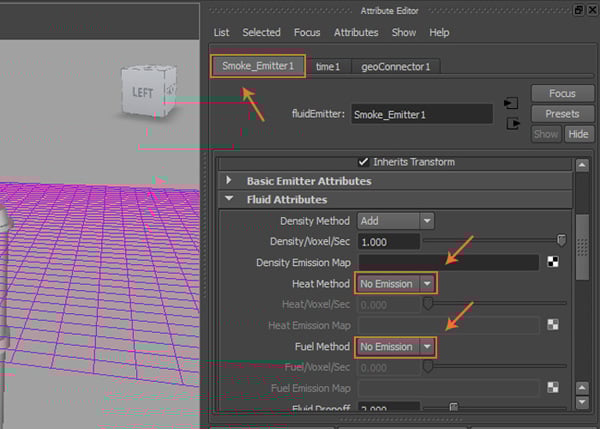Open the Heat Method dropdown
This screenshot has height=429, width=600.
(396, 283)
